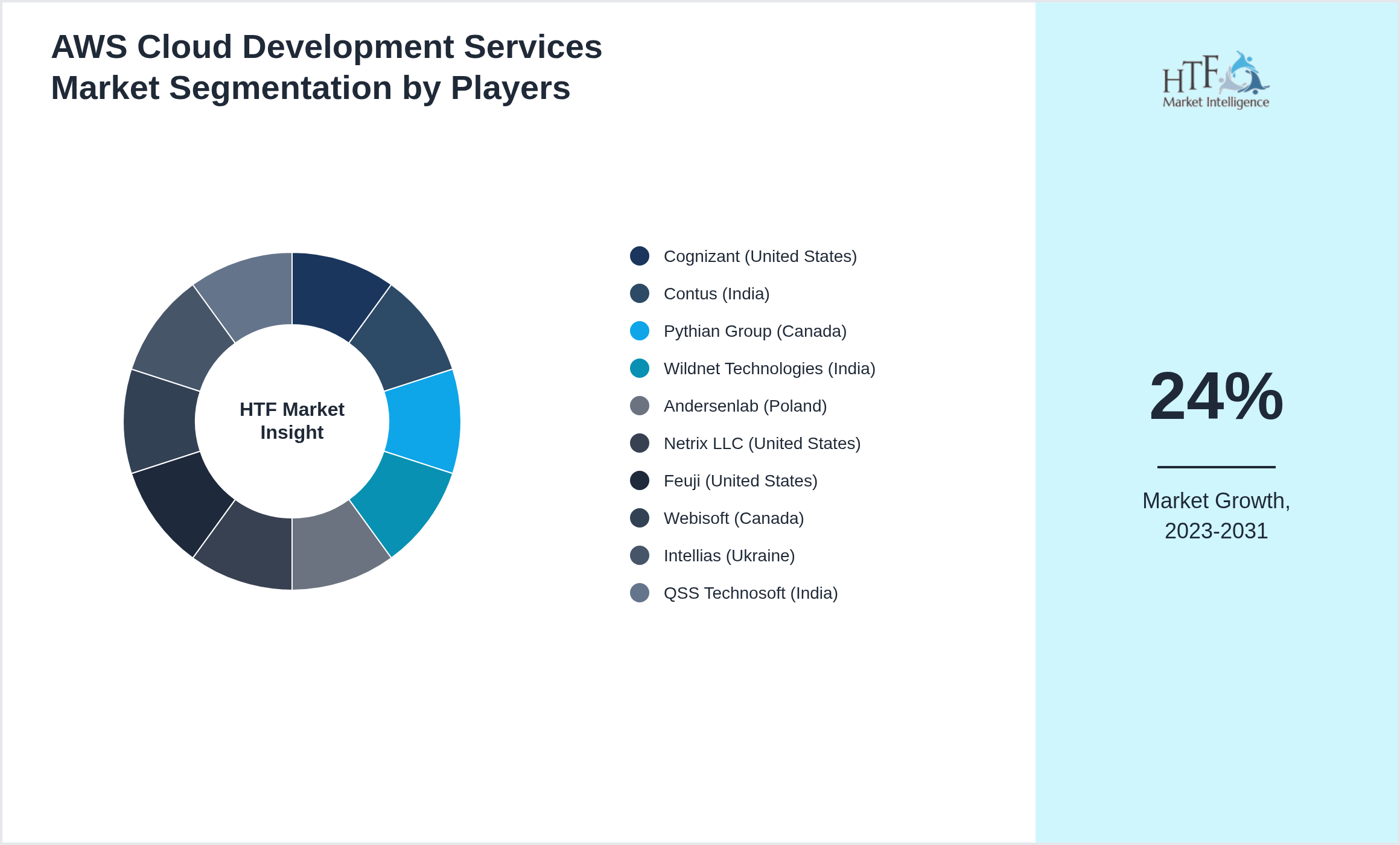Click the Netrix LLC (United States) legend dot
This screenshot has width=1400, height=845.
coord(640,443)
